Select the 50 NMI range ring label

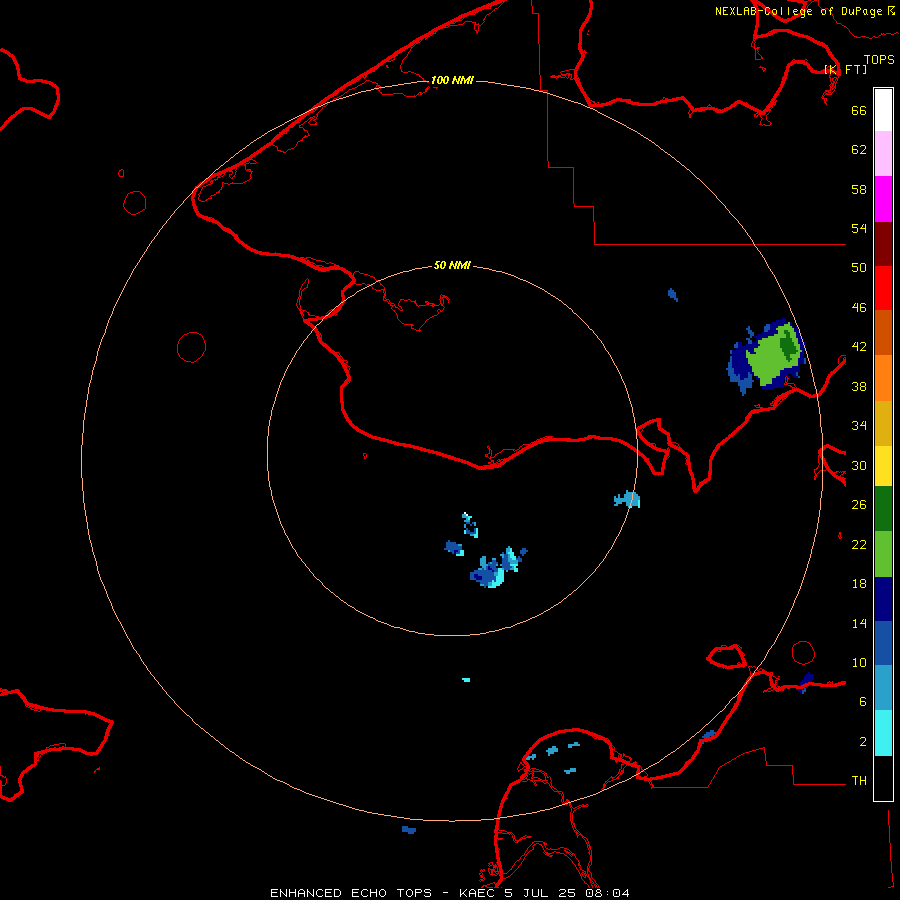452,265
